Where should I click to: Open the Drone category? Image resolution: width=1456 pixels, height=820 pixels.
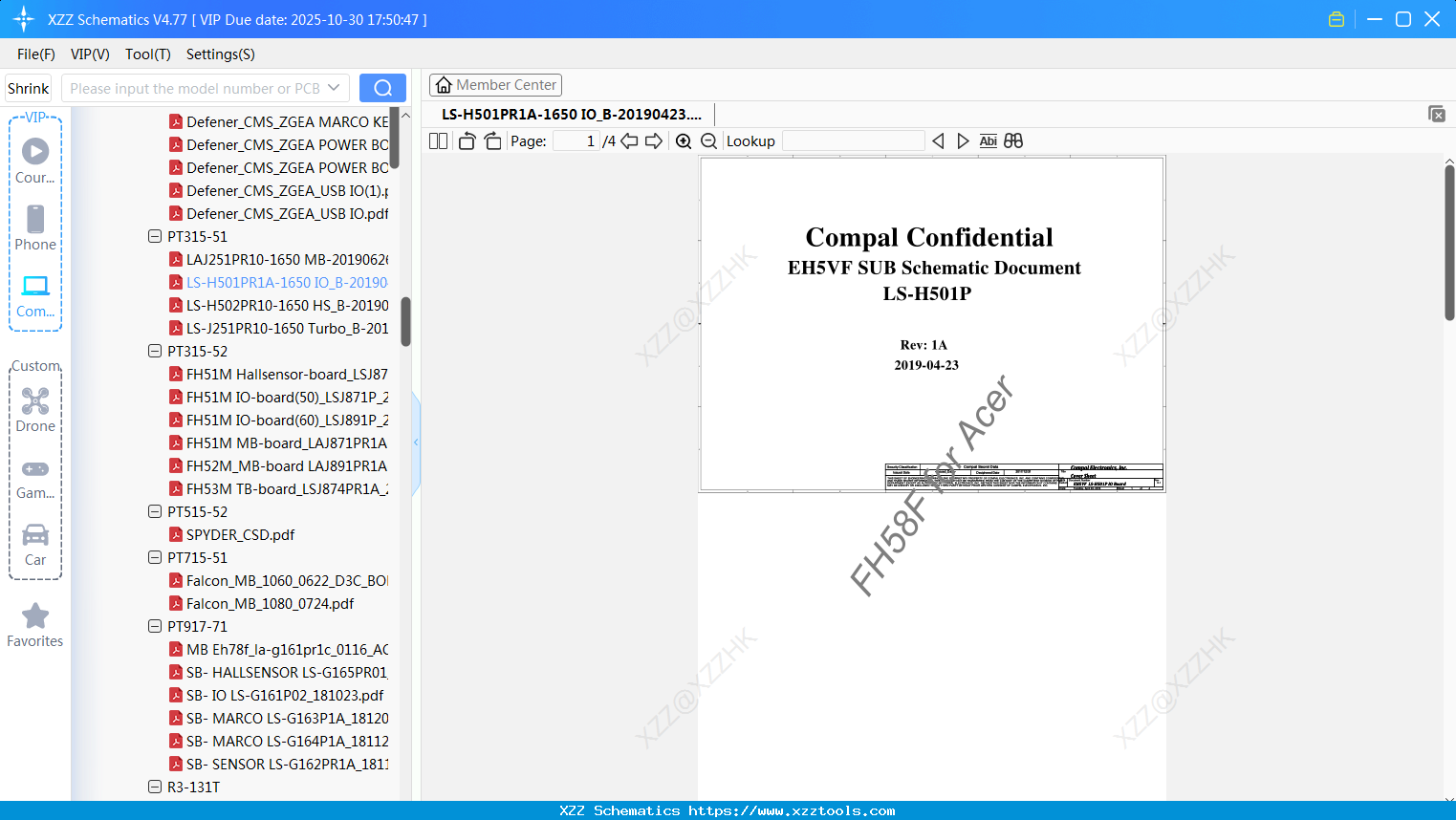click(x=35, y=400)
